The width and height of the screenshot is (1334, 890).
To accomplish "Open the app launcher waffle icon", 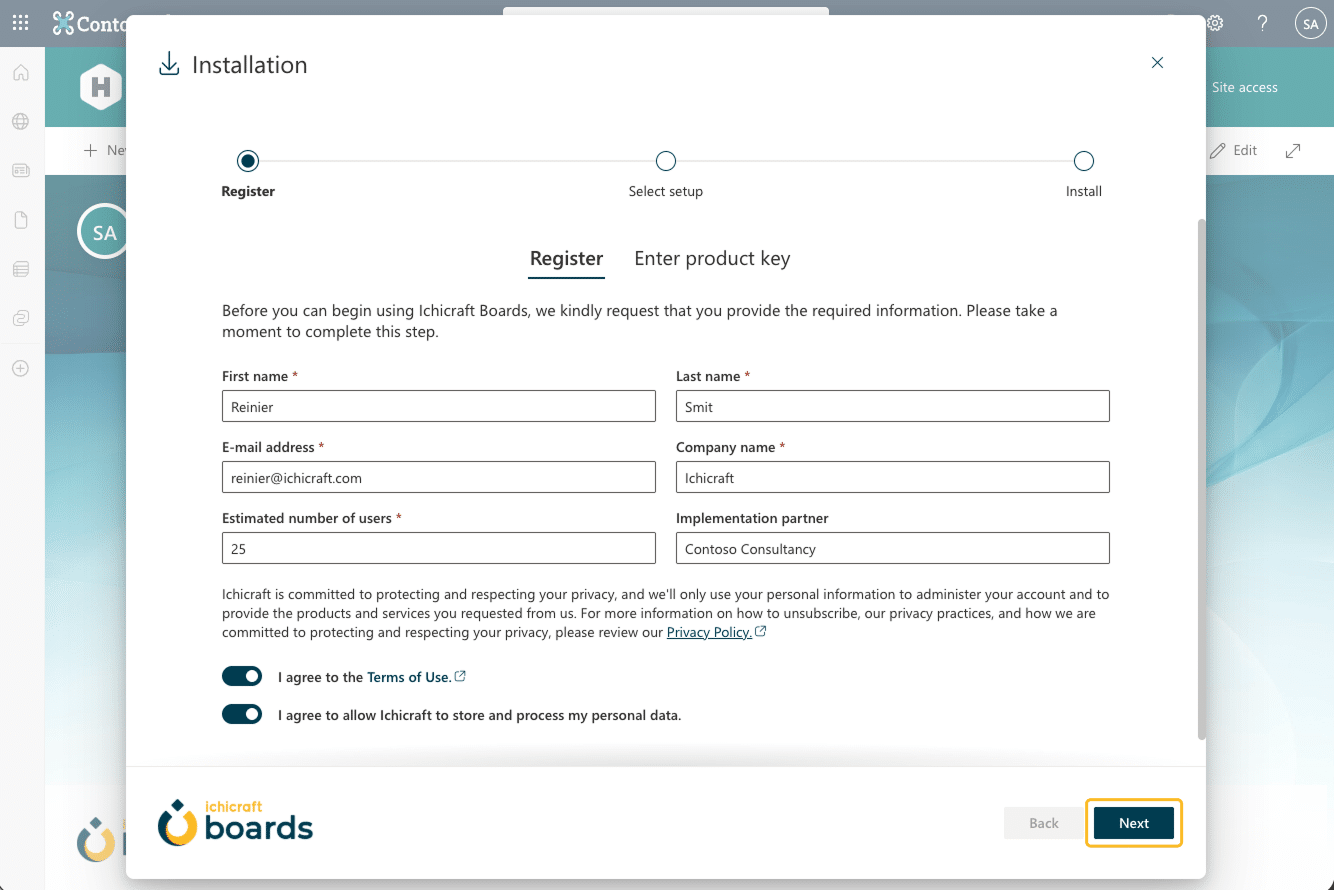I will pyautogui.click(x=20, y=23).
